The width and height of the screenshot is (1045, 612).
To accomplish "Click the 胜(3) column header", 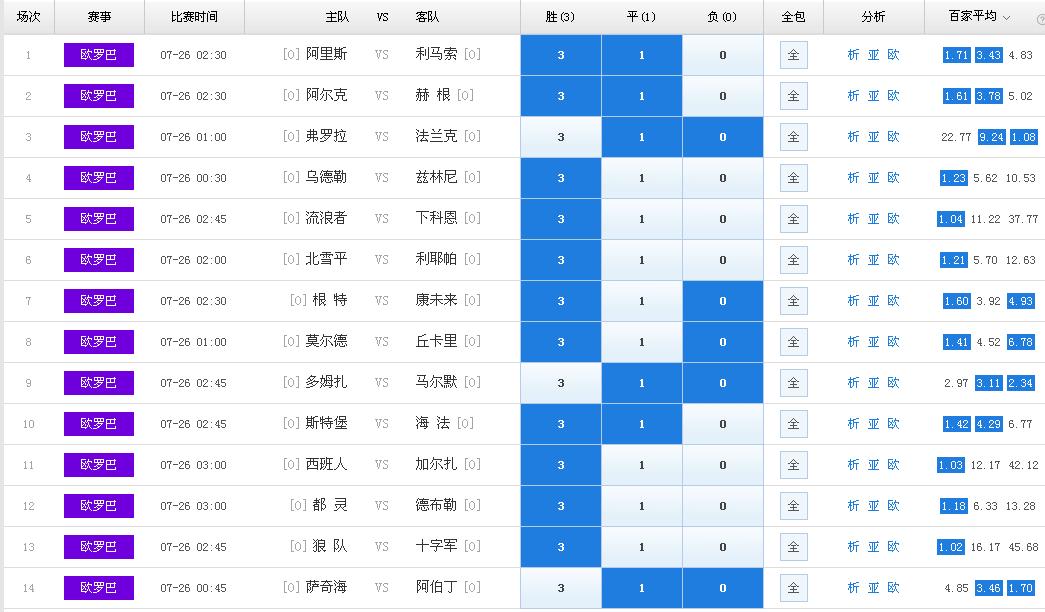I will 560,17.
